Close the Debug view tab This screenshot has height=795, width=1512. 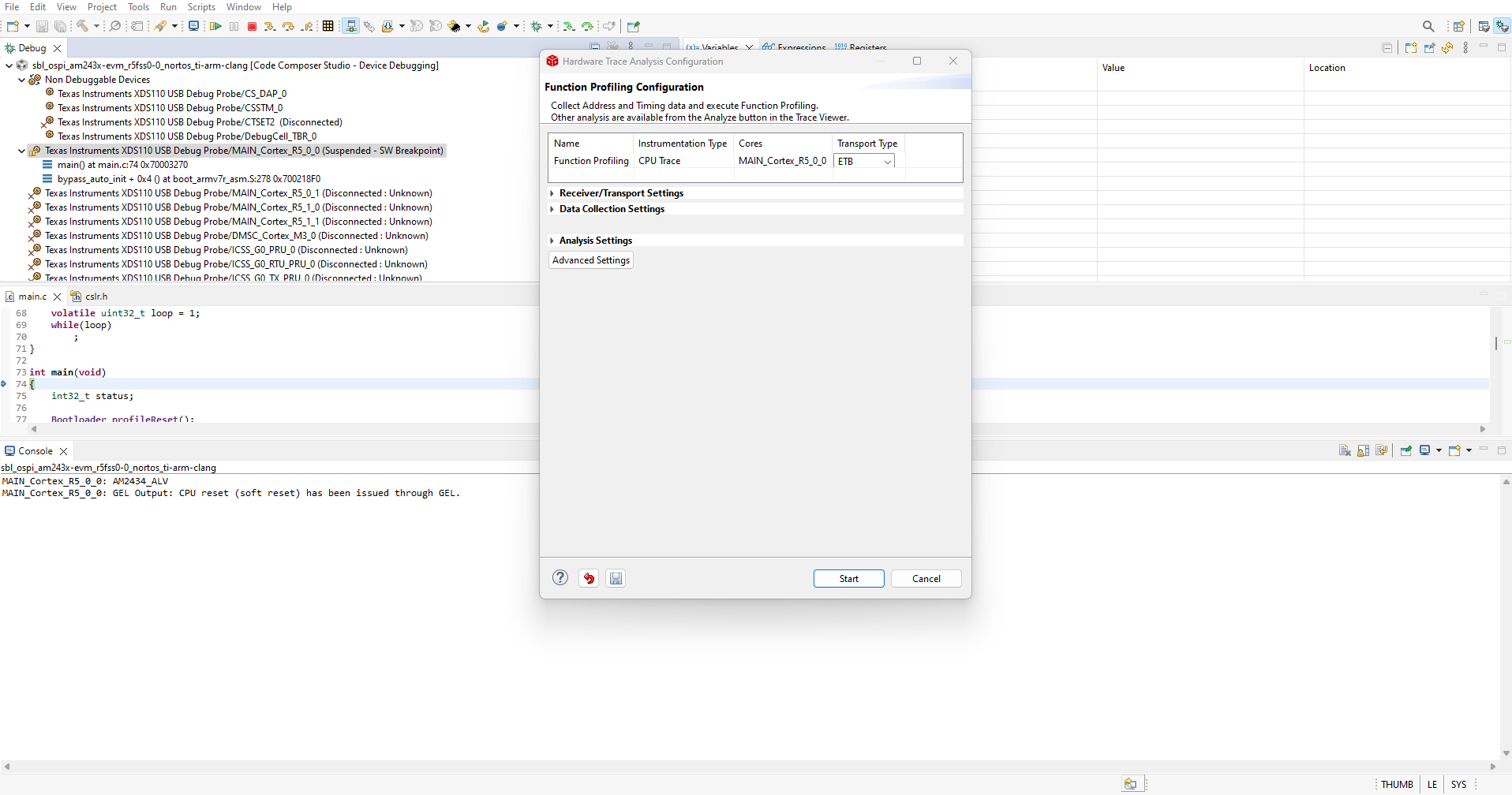(x=57, y=48)
